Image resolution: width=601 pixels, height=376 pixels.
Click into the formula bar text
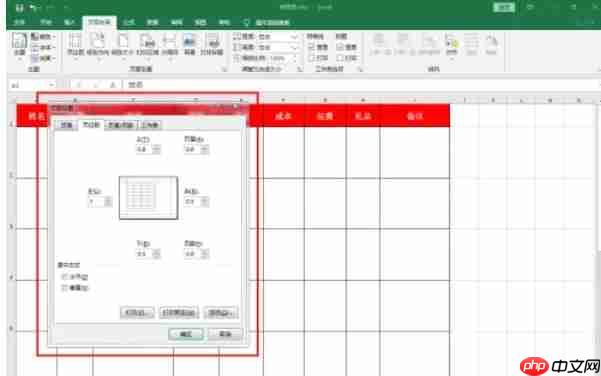pos(360,85)
